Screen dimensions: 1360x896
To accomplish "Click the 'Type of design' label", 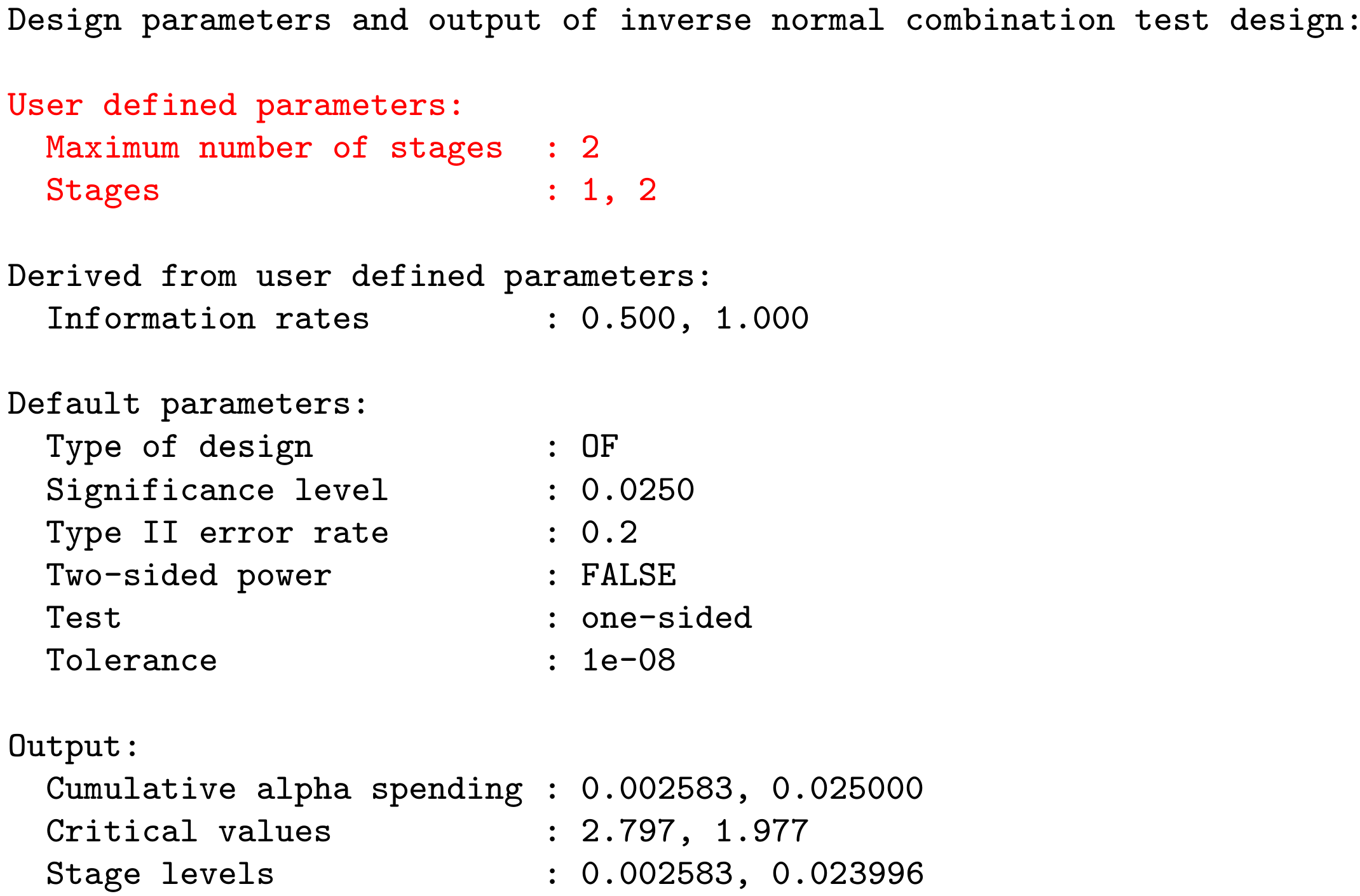I will 179,447.
